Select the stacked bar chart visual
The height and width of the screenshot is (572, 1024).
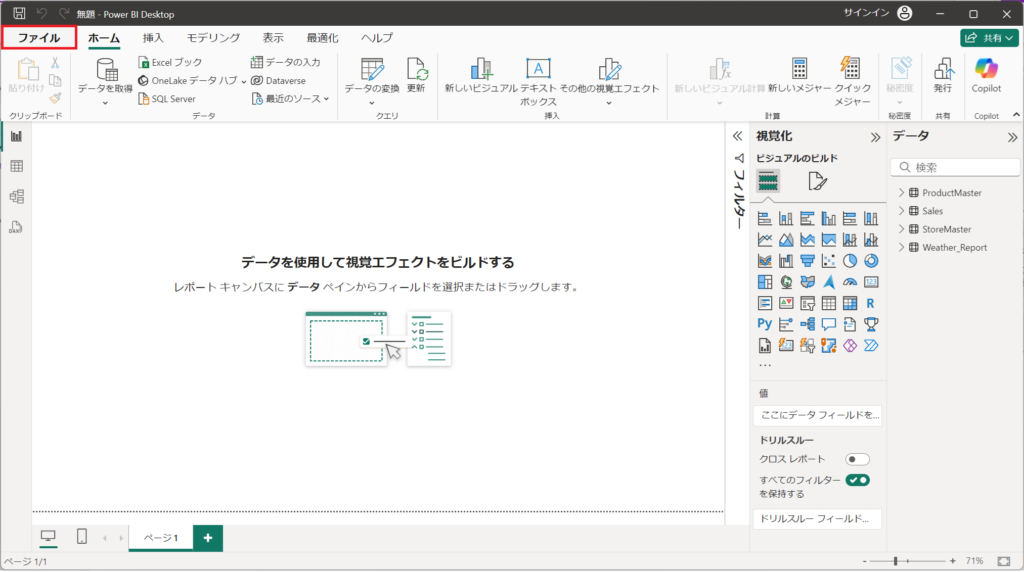[x=765, y=219]
